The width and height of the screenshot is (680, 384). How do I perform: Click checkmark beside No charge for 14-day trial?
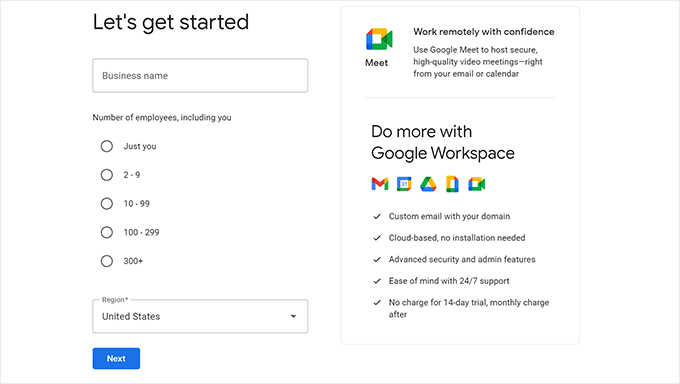click(x=377, y=302)
